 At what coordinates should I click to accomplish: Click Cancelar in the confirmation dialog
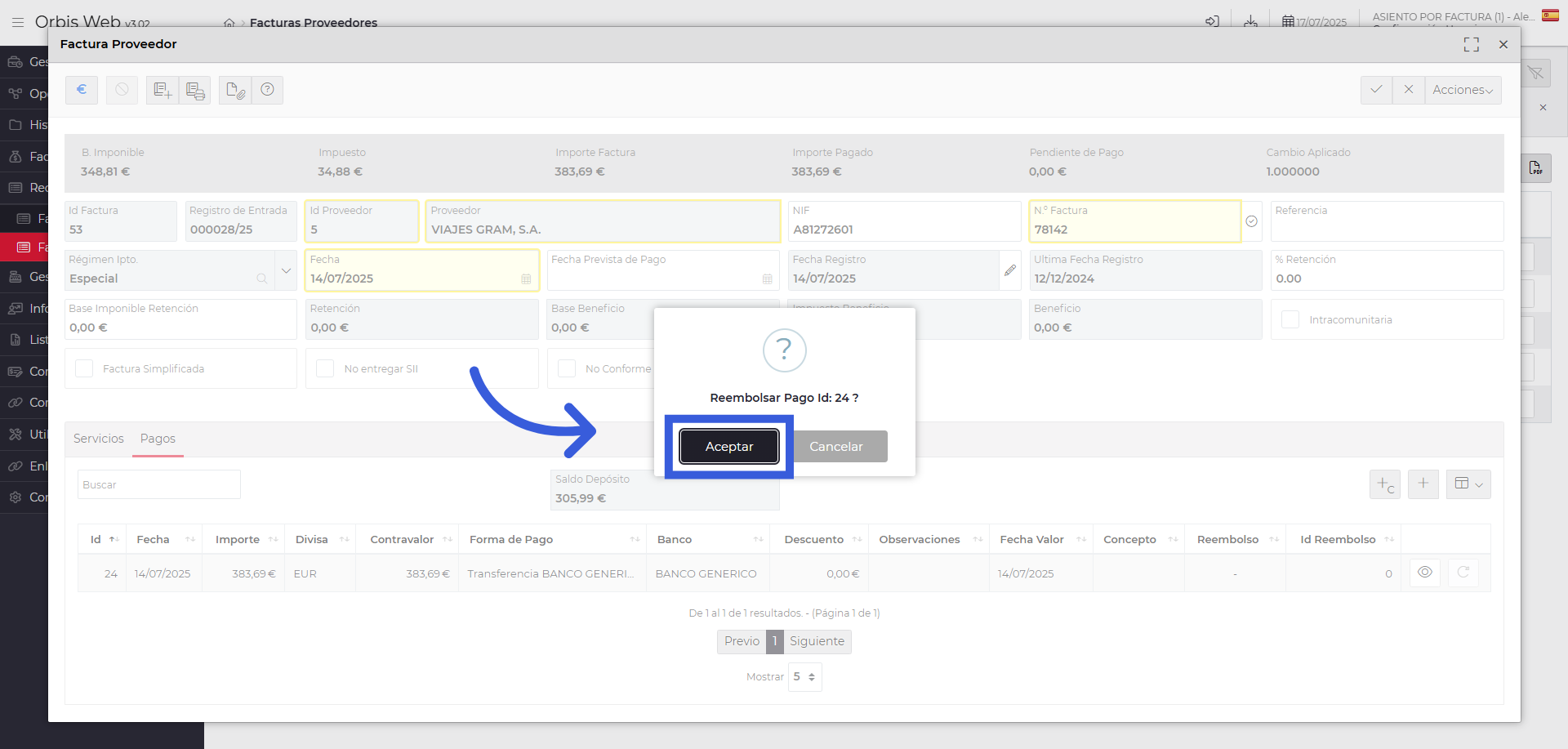point(835,447)
